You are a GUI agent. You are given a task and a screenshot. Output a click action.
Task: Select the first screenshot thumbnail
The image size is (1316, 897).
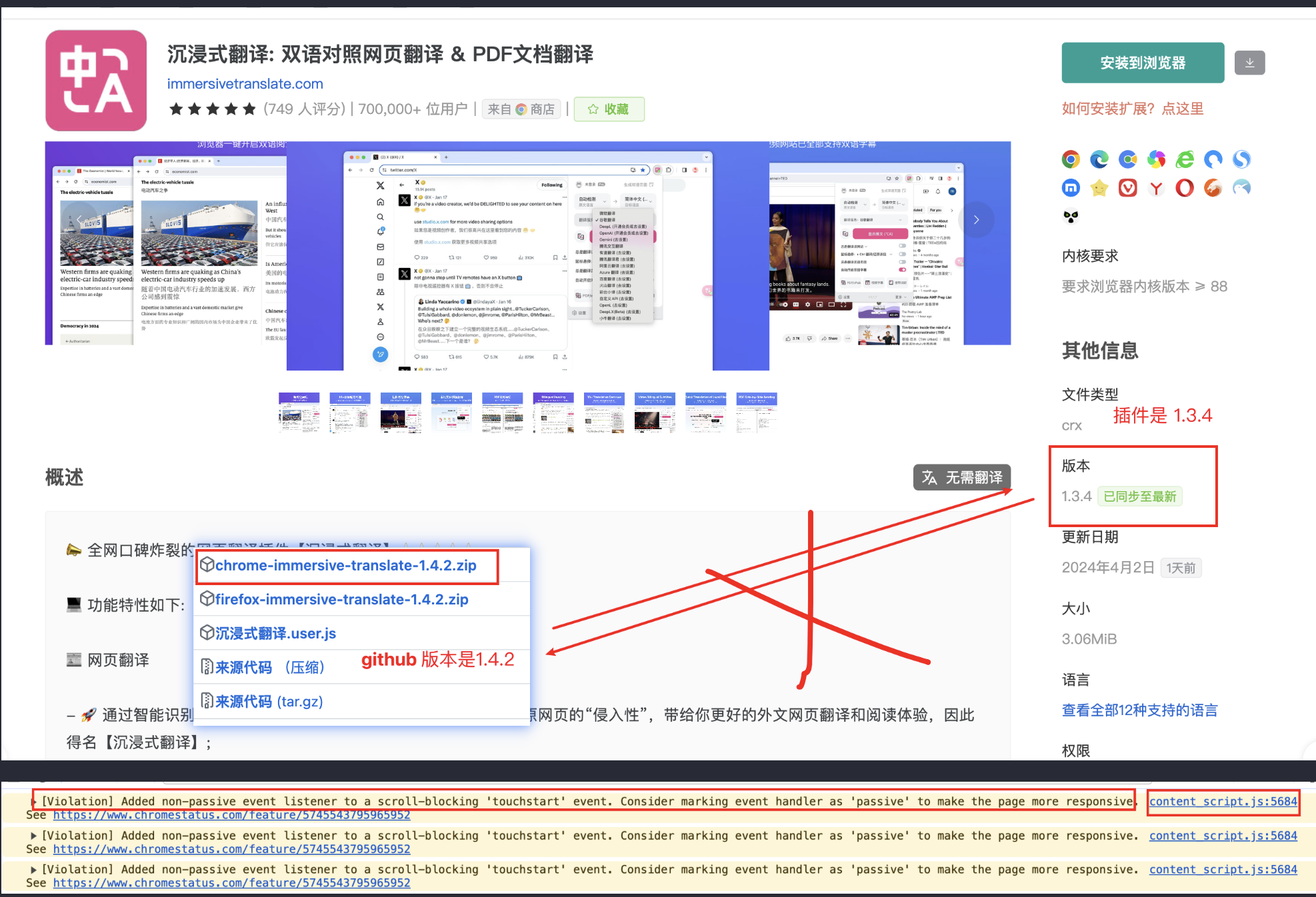[x=299, y=413]
